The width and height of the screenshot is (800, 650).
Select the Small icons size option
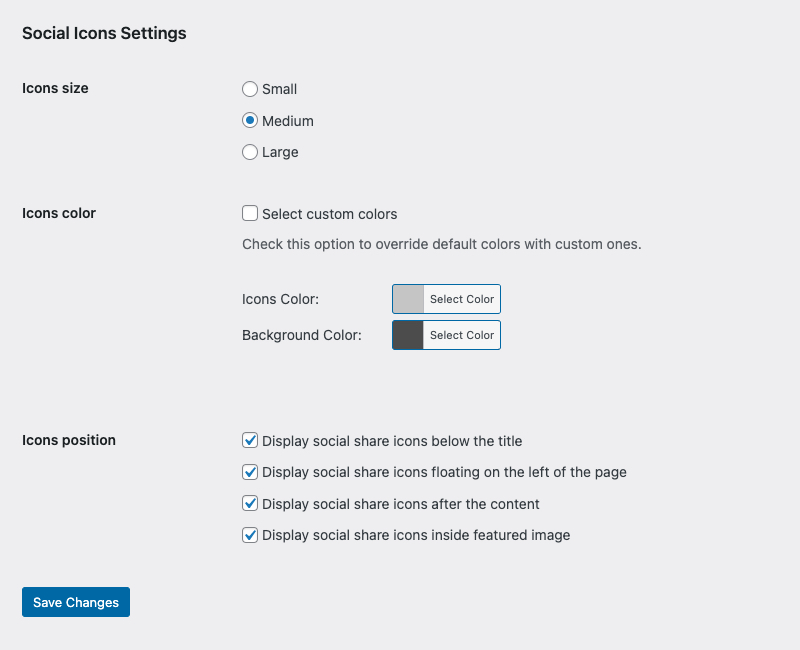tap(250, 89)
